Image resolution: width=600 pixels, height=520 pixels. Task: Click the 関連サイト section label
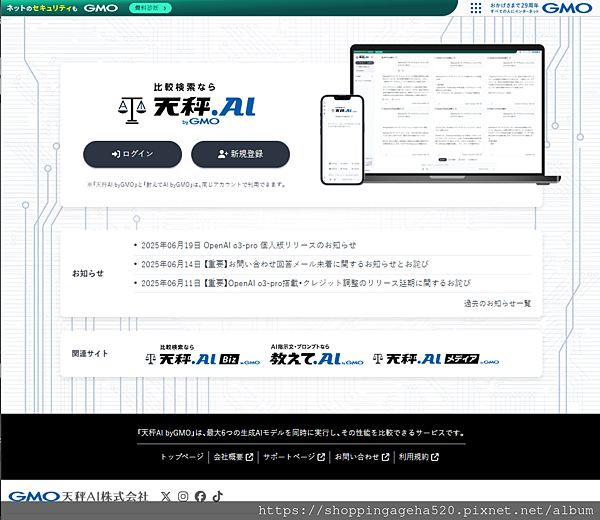90,354
